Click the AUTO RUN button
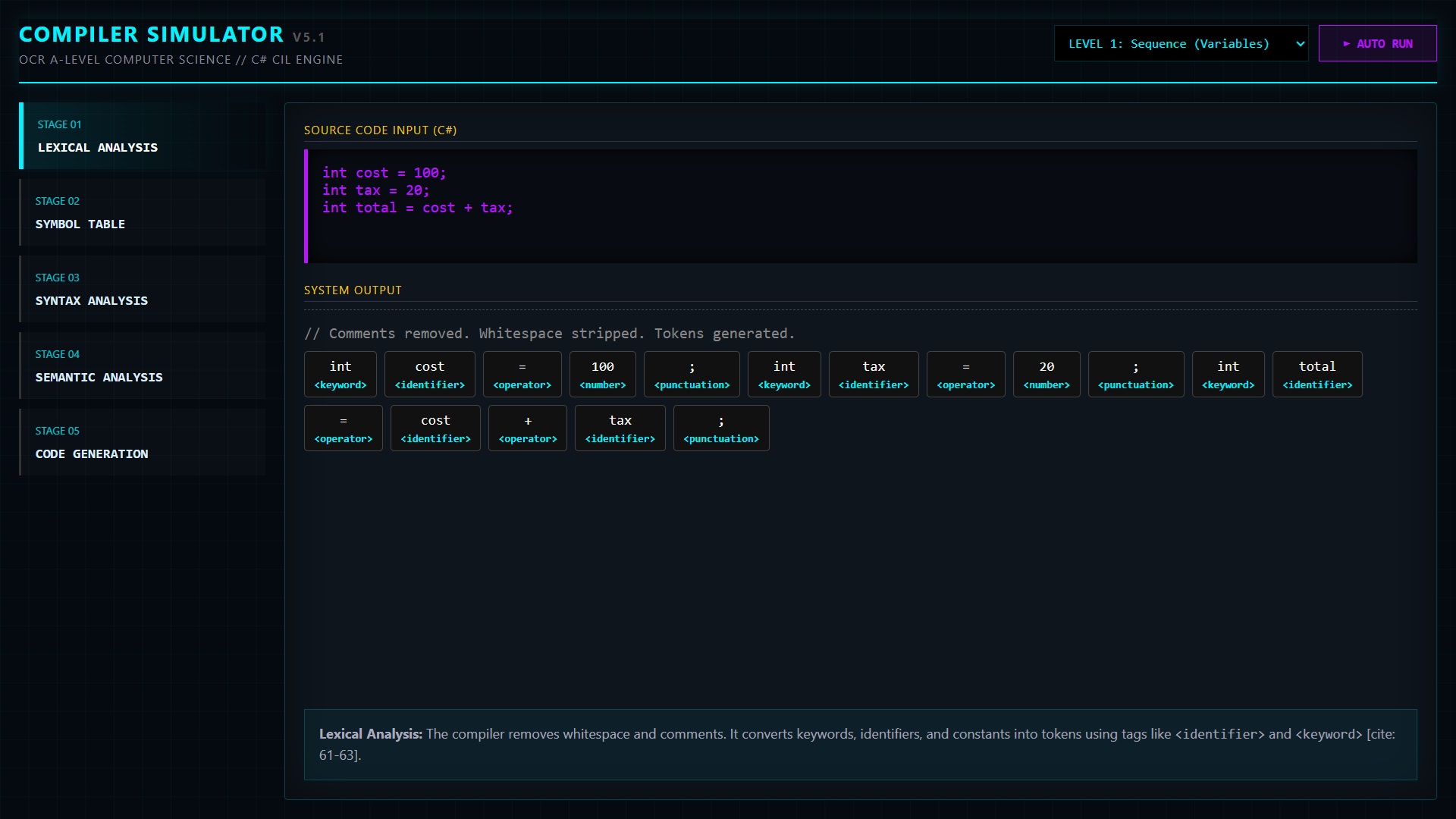This screenshot has height=819, width=1456. point(1377,43)
